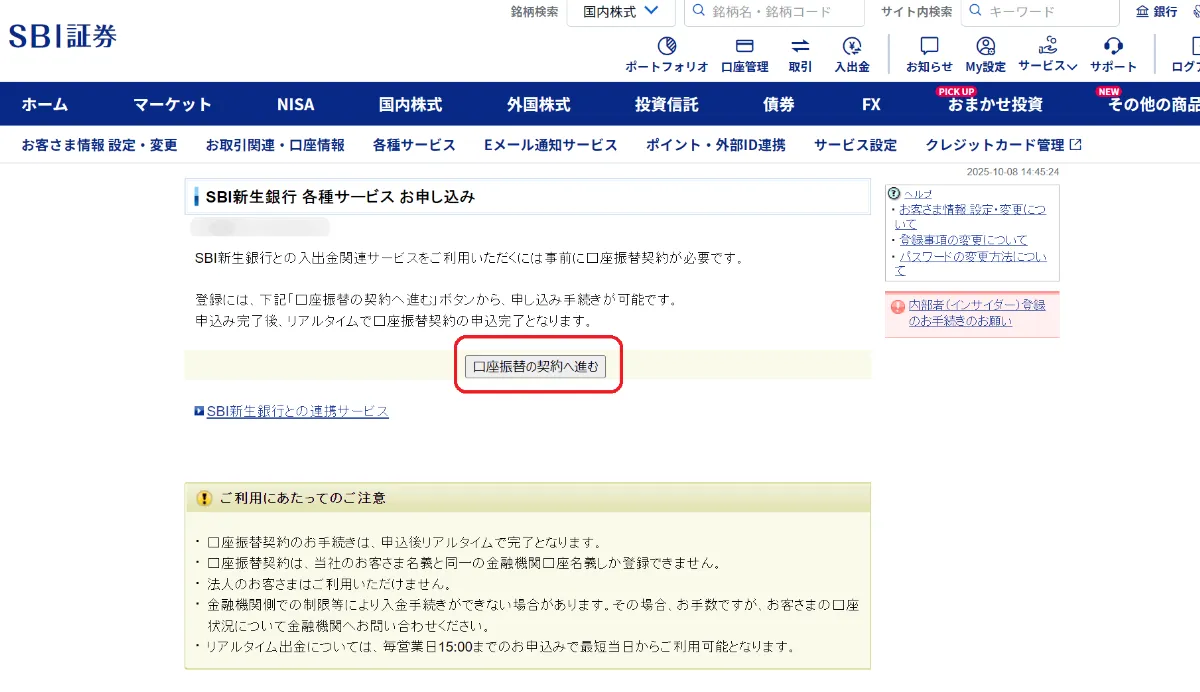The image size is (1200, 692).
Task: Click the My設定 profile icon
Action: pos(985,46)
